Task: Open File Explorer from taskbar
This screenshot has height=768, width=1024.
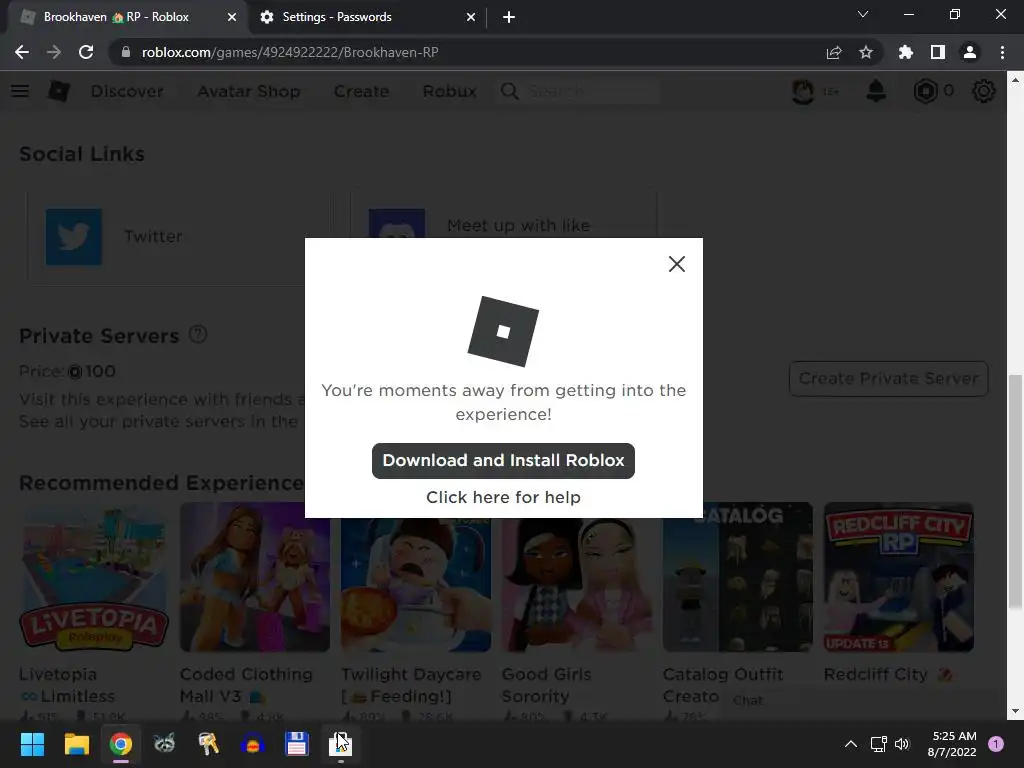Action: point(76,744)
